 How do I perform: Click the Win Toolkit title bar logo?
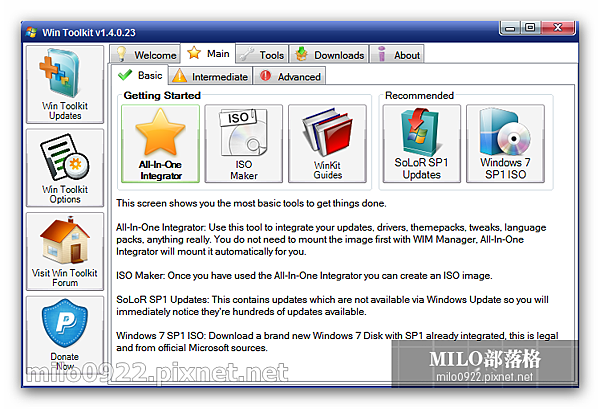(x=31, y=33)
